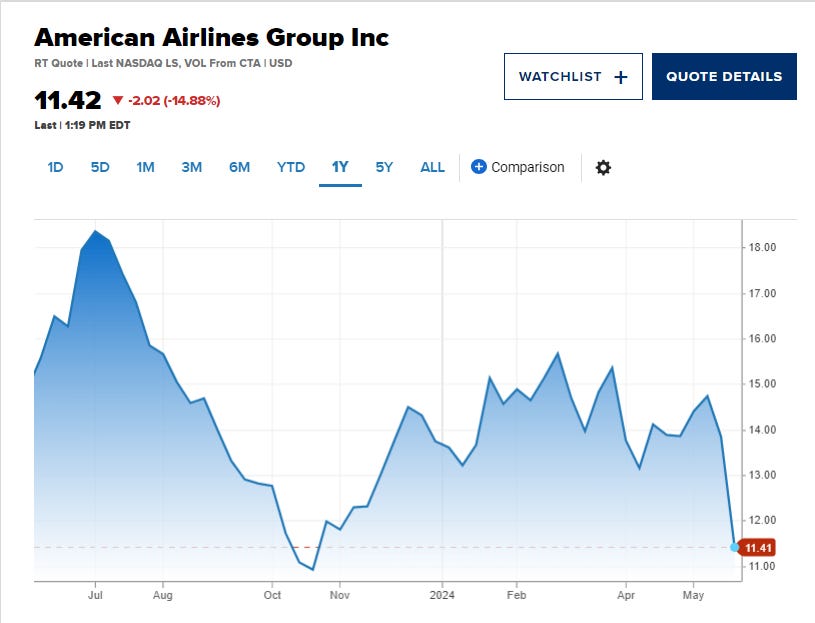
Task: Click the July peak on the chart
Action: (x=96, y=232)
